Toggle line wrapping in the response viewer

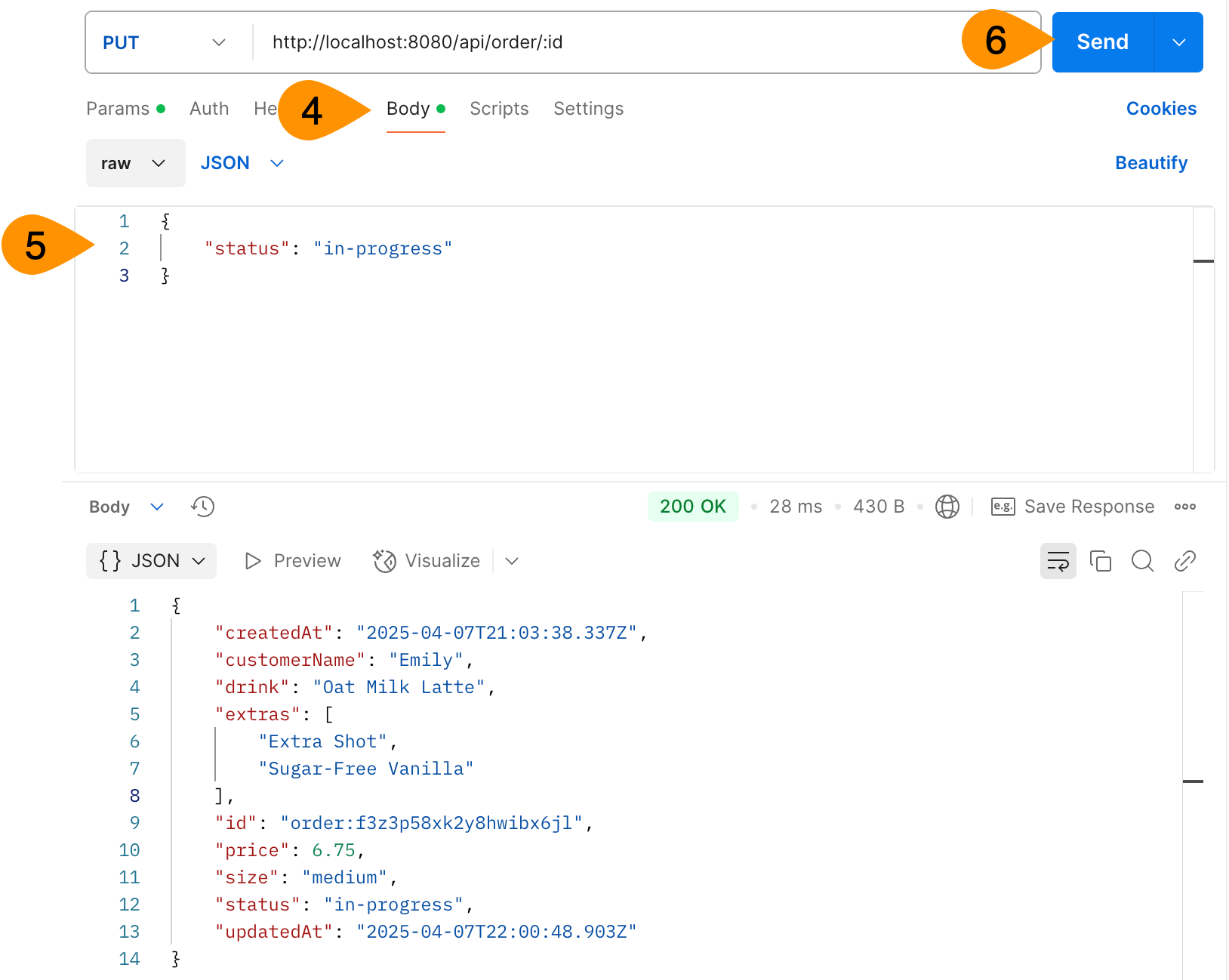(x=1058, y=561)
